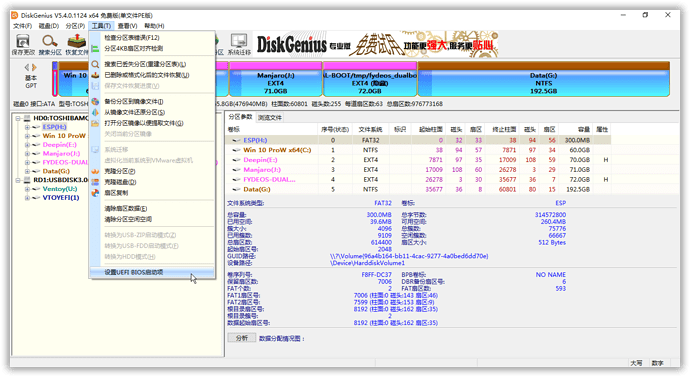Select the Deepin(E:) row in partition table

(x=418, y=160)
